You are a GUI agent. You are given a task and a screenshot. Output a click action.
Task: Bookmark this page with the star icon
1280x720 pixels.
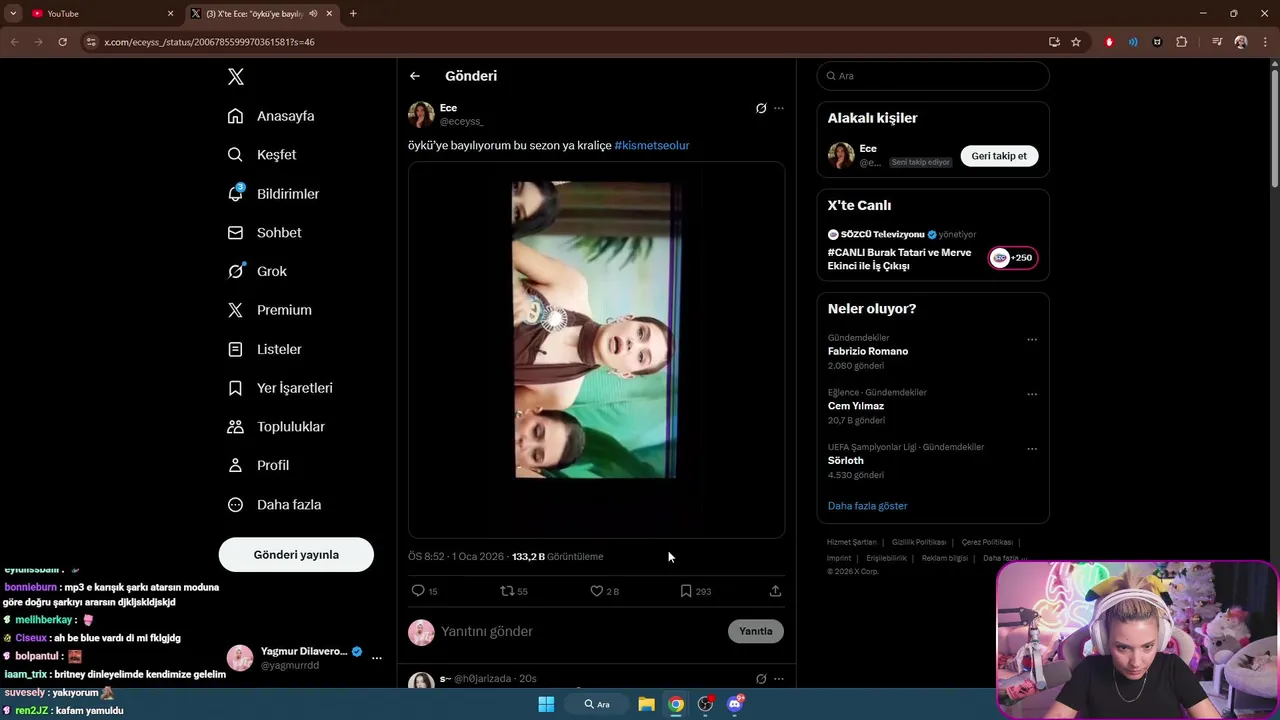(1076, 42)
